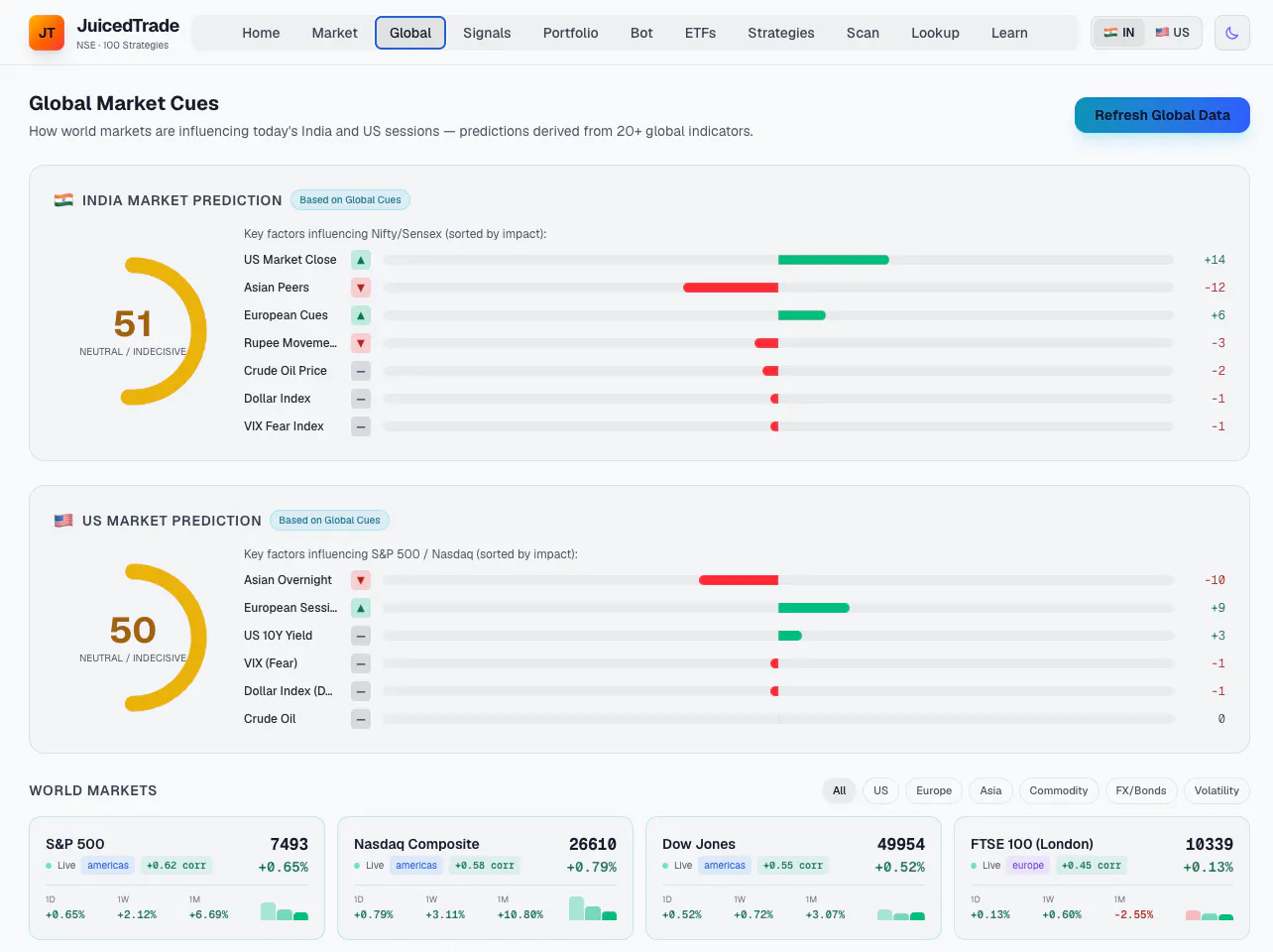Click the Refresh Global Data button
Viewport: 1273px width, 952px height.
(1162, 115)
